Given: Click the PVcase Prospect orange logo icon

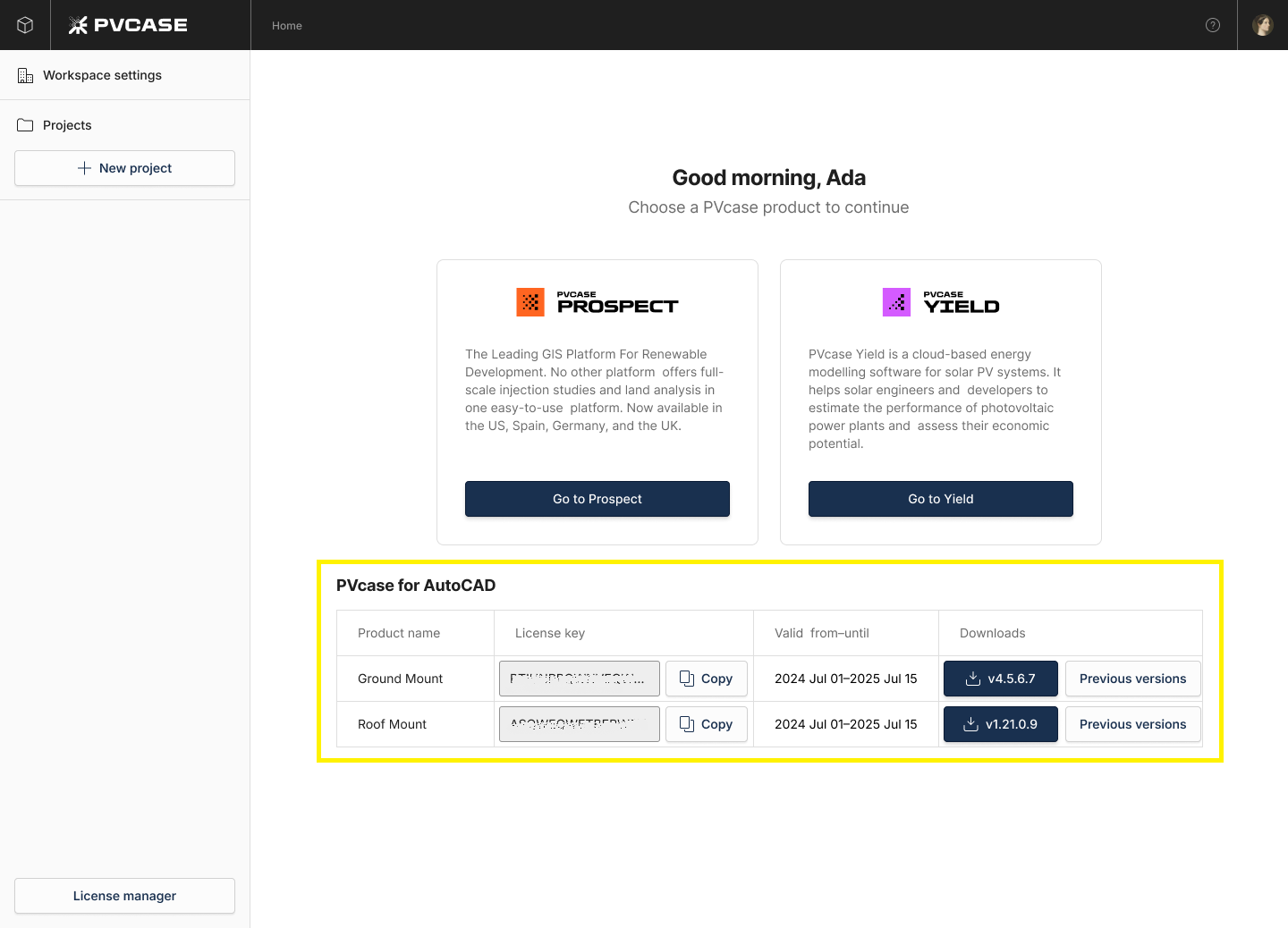Looking at the screenshot, I should point(530,302).
